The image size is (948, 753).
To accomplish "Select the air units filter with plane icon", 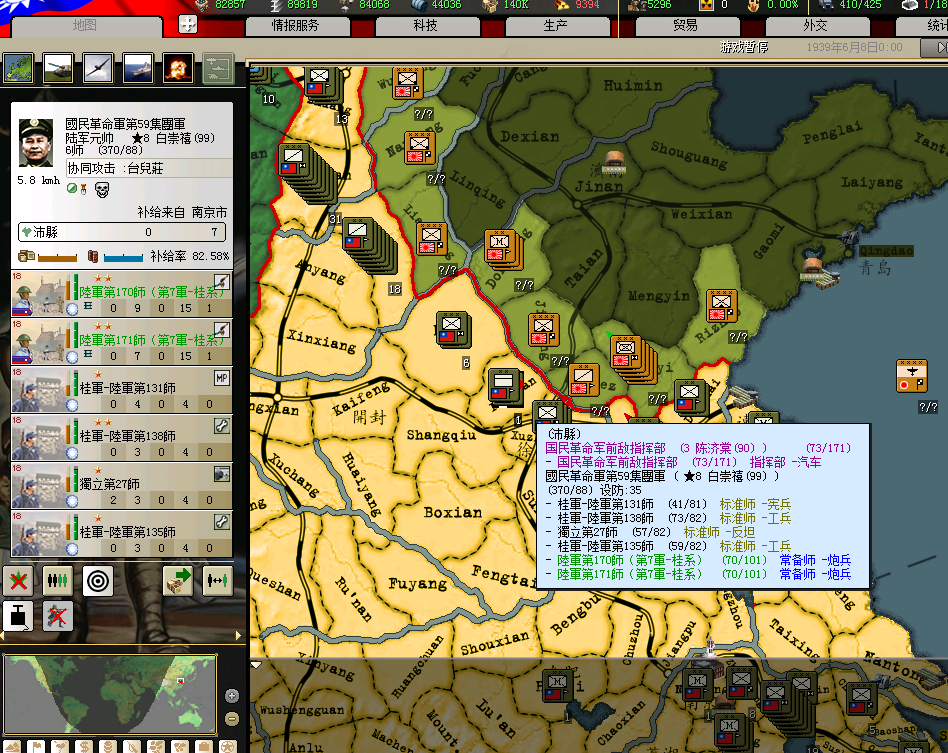I will [98, 68].
